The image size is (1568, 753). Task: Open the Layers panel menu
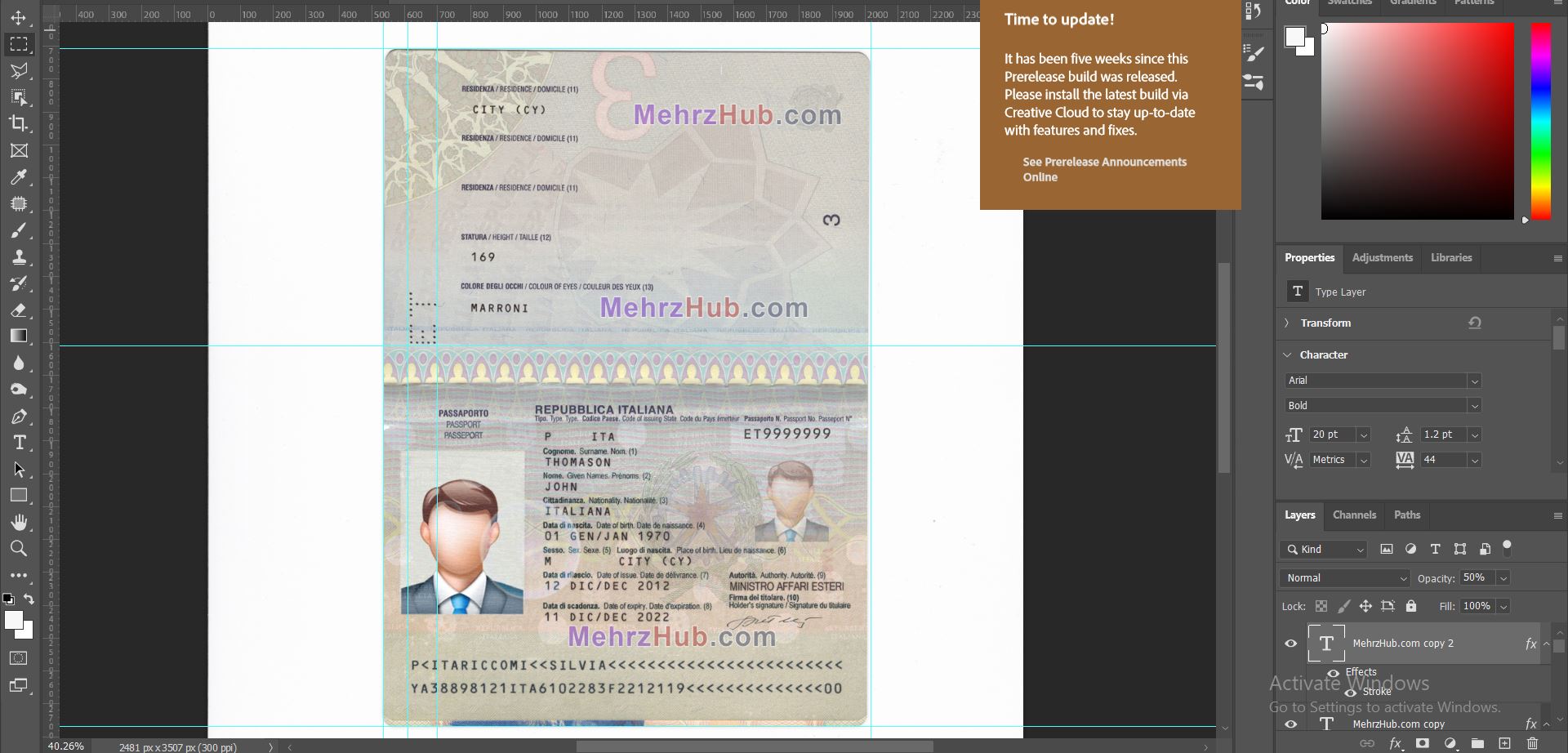point(1557,515)
